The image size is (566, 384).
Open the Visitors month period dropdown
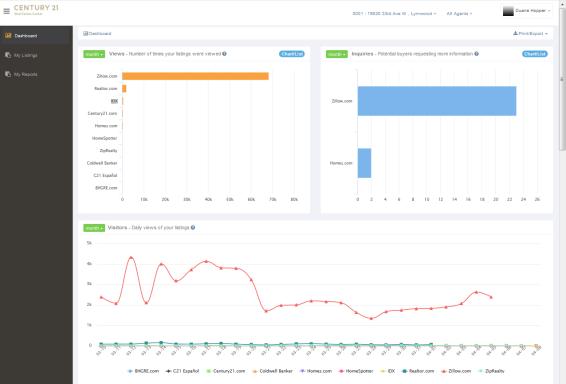94,228
